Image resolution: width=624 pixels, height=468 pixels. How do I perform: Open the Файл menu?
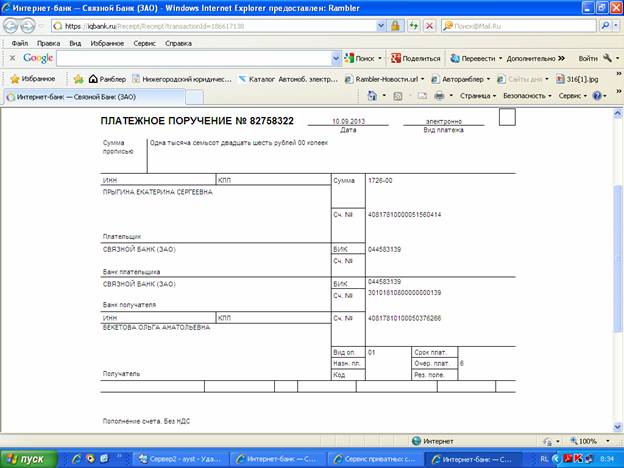[20, 44]
